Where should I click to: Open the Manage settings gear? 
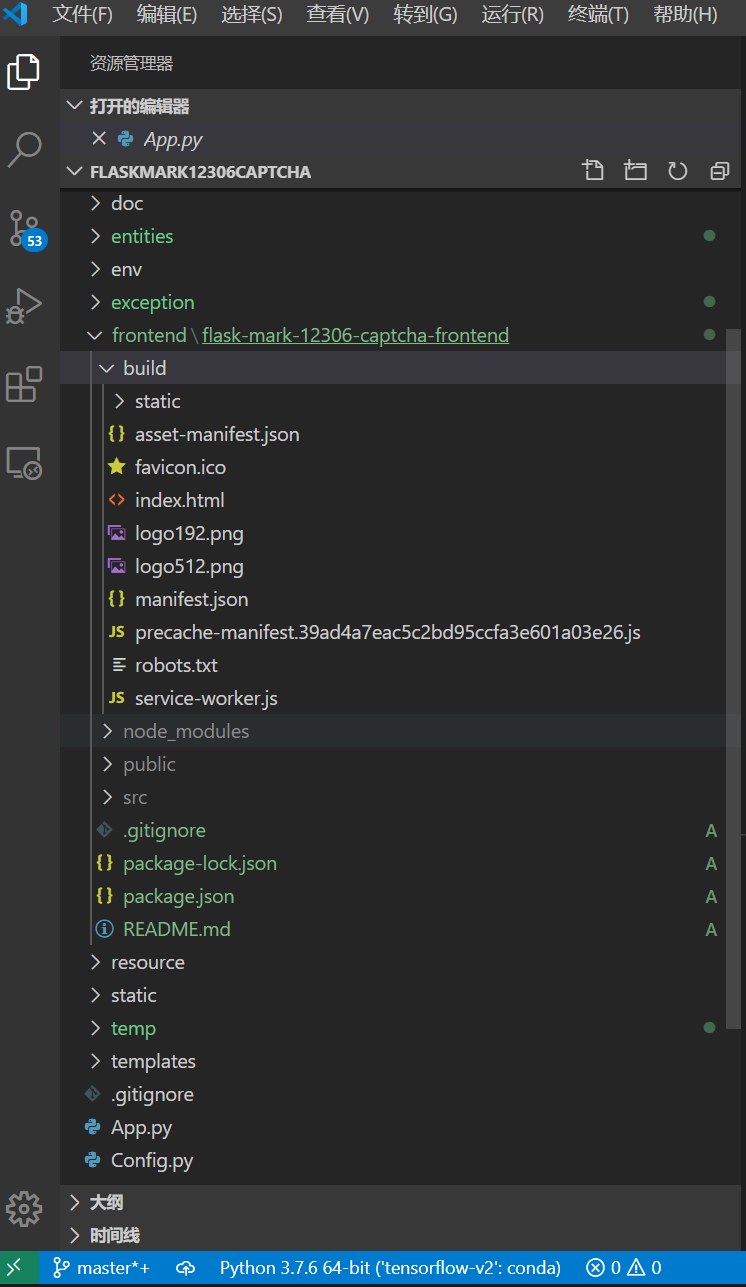pos(25,1207)
